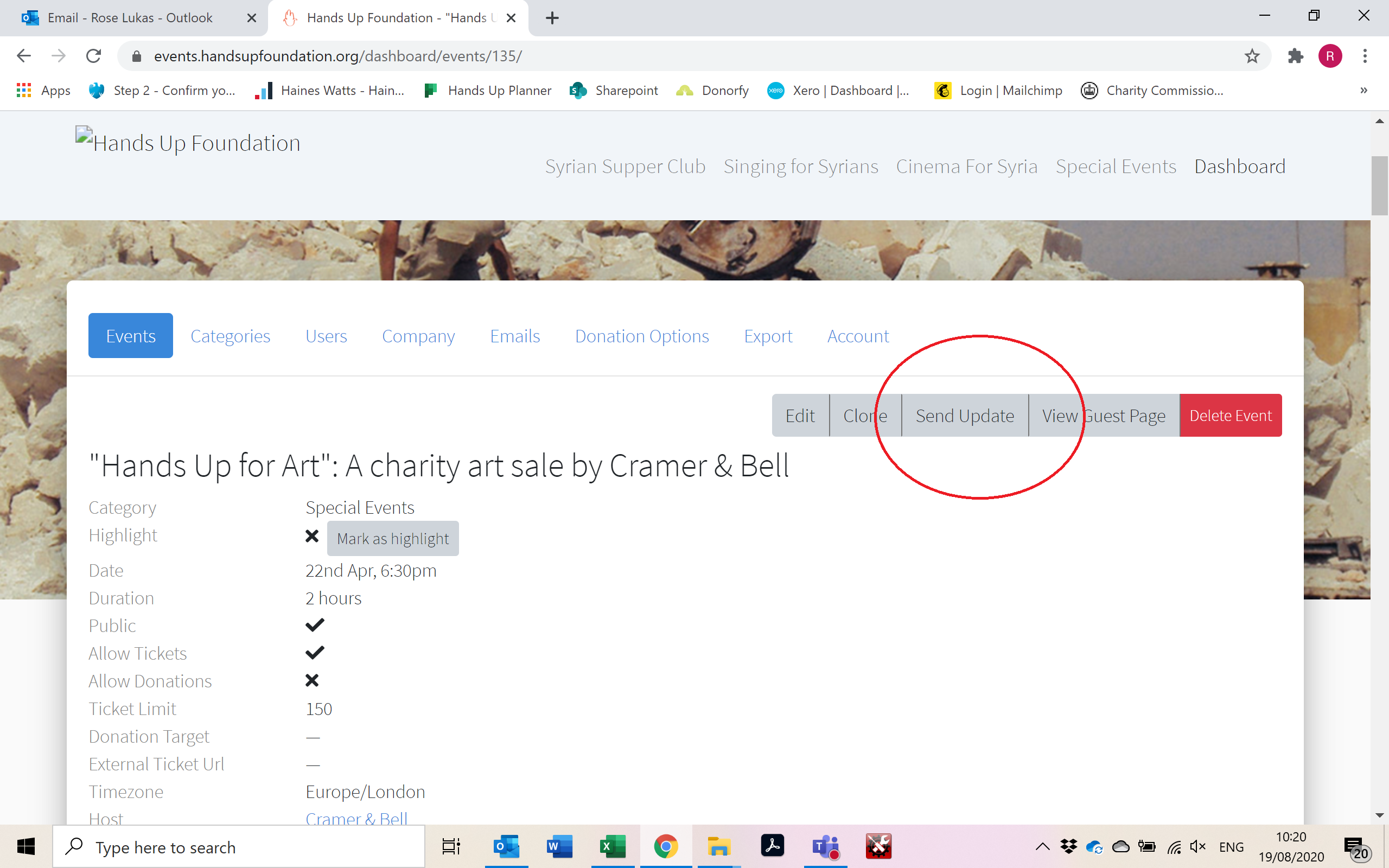Open Chrome from the taskbar
This screenshot has height=868, width=1389.
[x=666, y=846]
